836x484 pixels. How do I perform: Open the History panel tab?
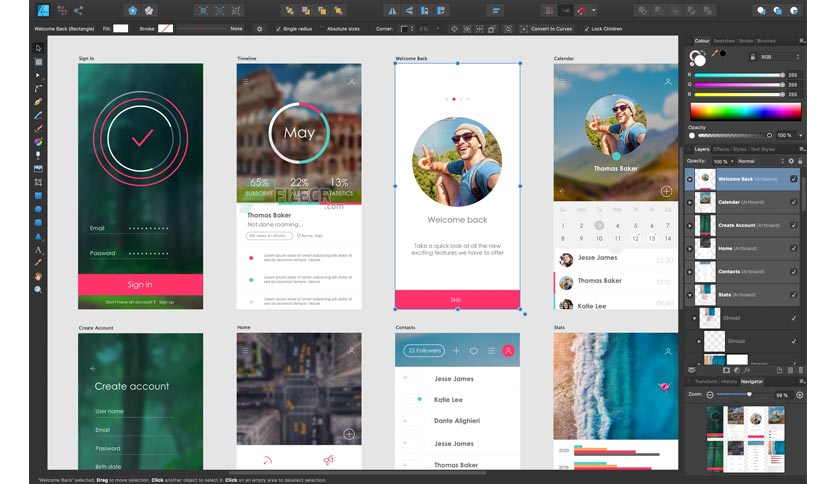[729, 381]
